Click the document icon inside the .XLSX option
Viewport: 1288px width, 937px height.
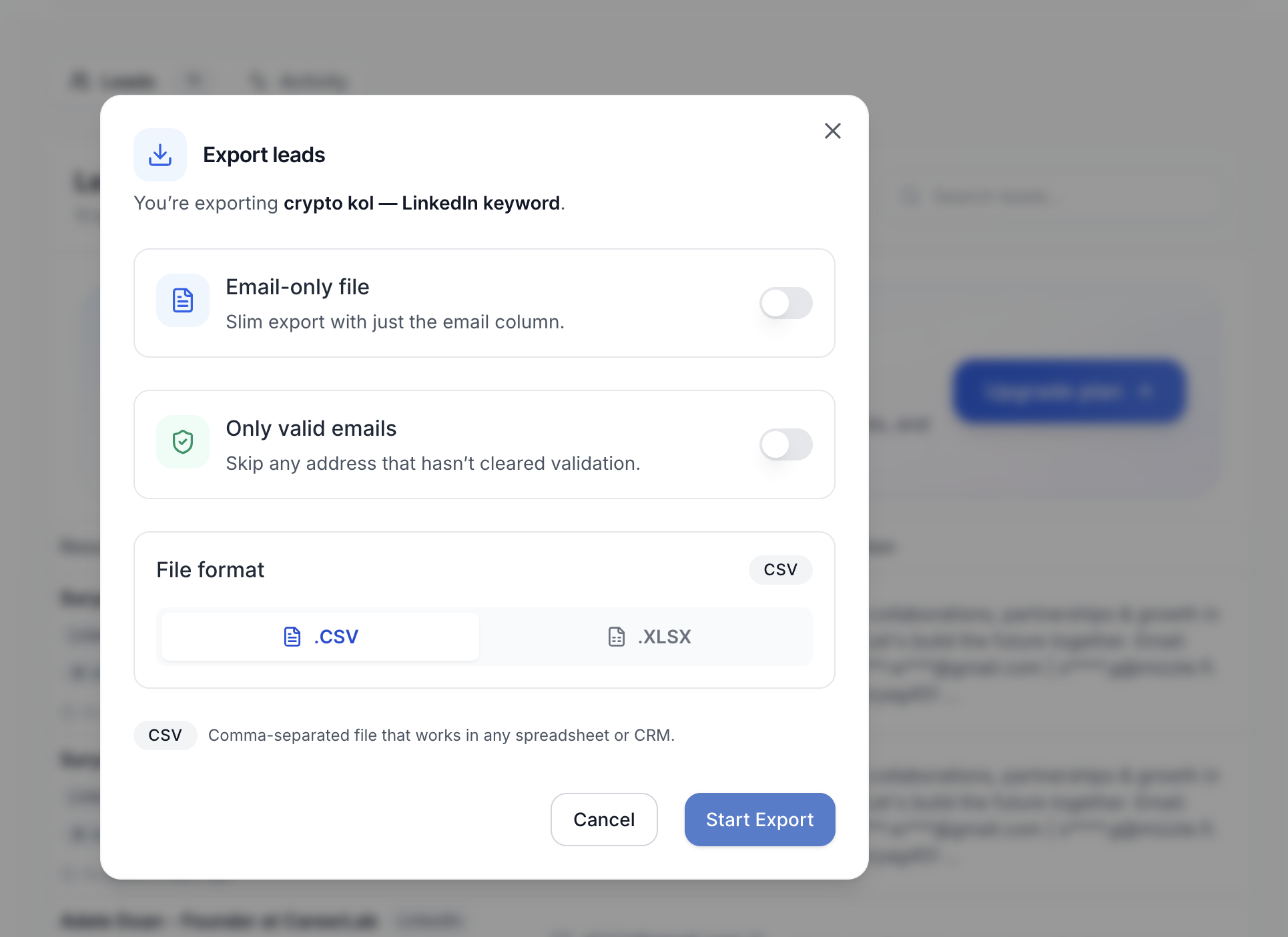tap(615, 636)
